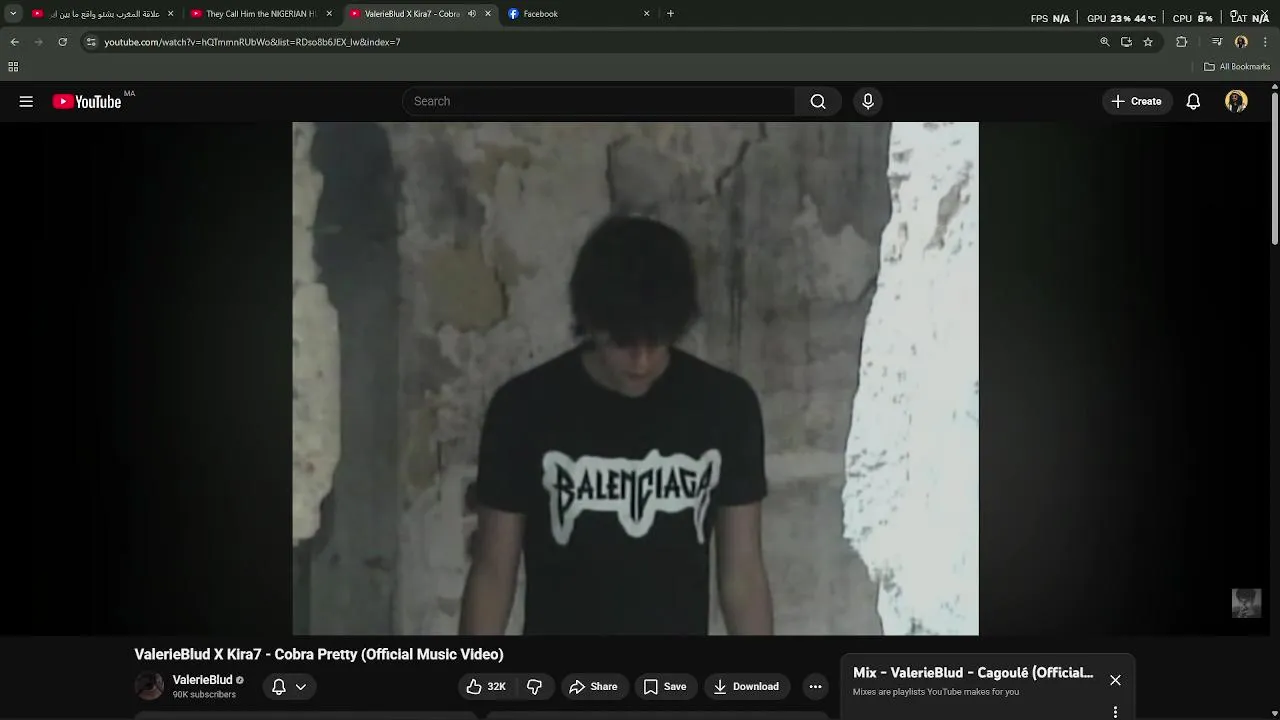Mute the ValerieBlud tab via speaker icon

[472, 14]
